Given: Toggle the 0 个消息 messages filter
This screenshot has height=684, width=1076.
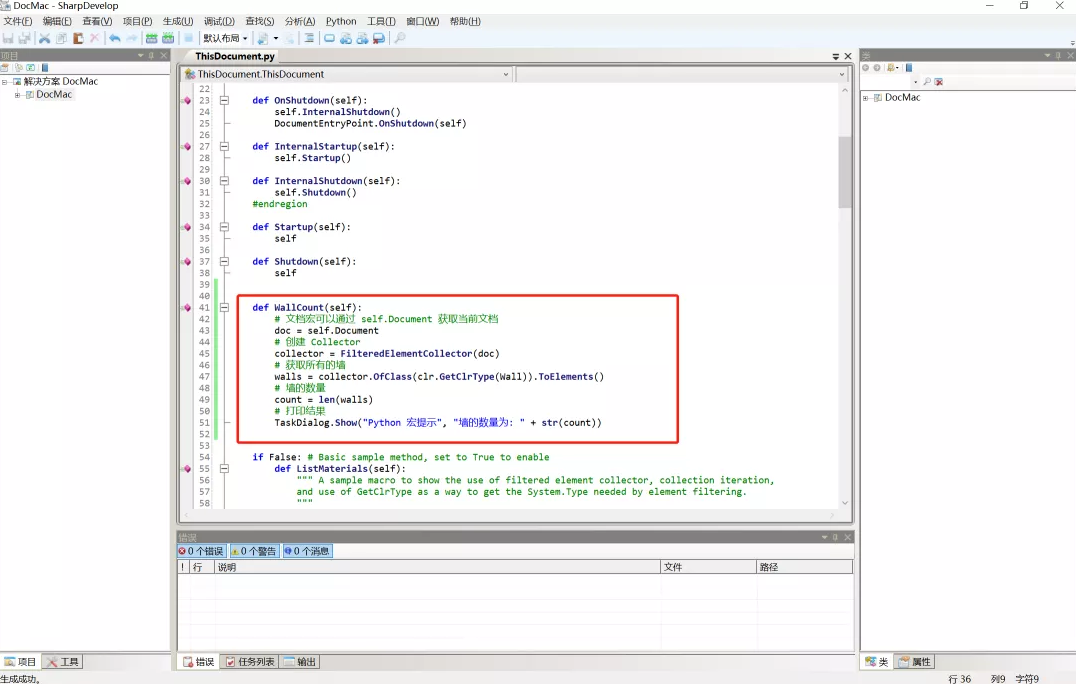Looking at the screenshot, I should pos(307,551).
